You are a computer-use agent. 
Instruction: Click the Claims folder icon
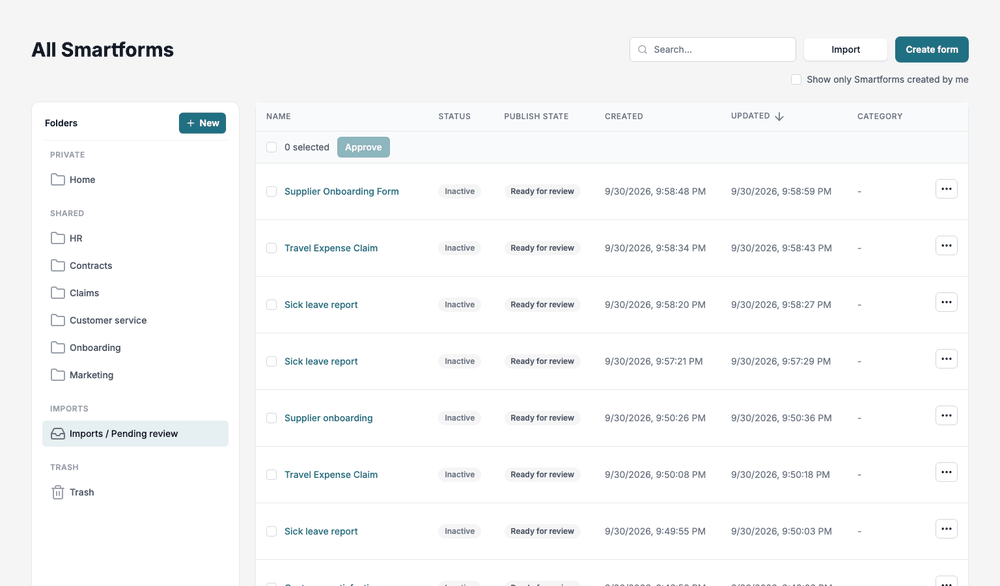tap(57, 293)
